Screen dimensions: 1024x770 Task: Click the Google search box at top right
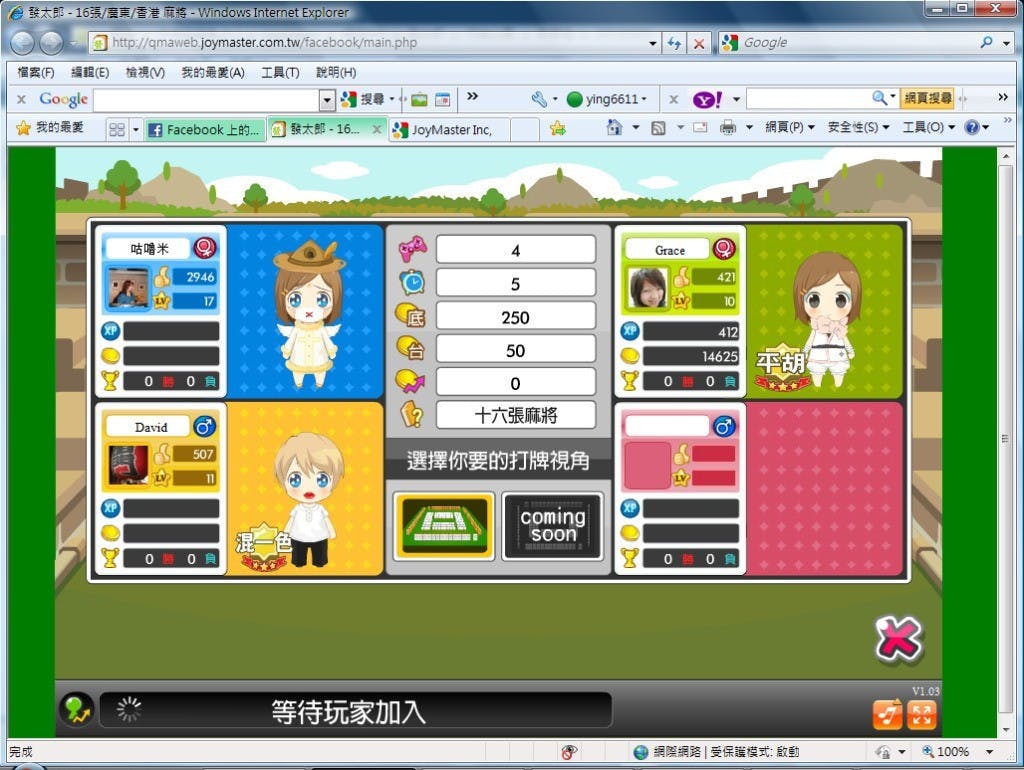point(856,43)
